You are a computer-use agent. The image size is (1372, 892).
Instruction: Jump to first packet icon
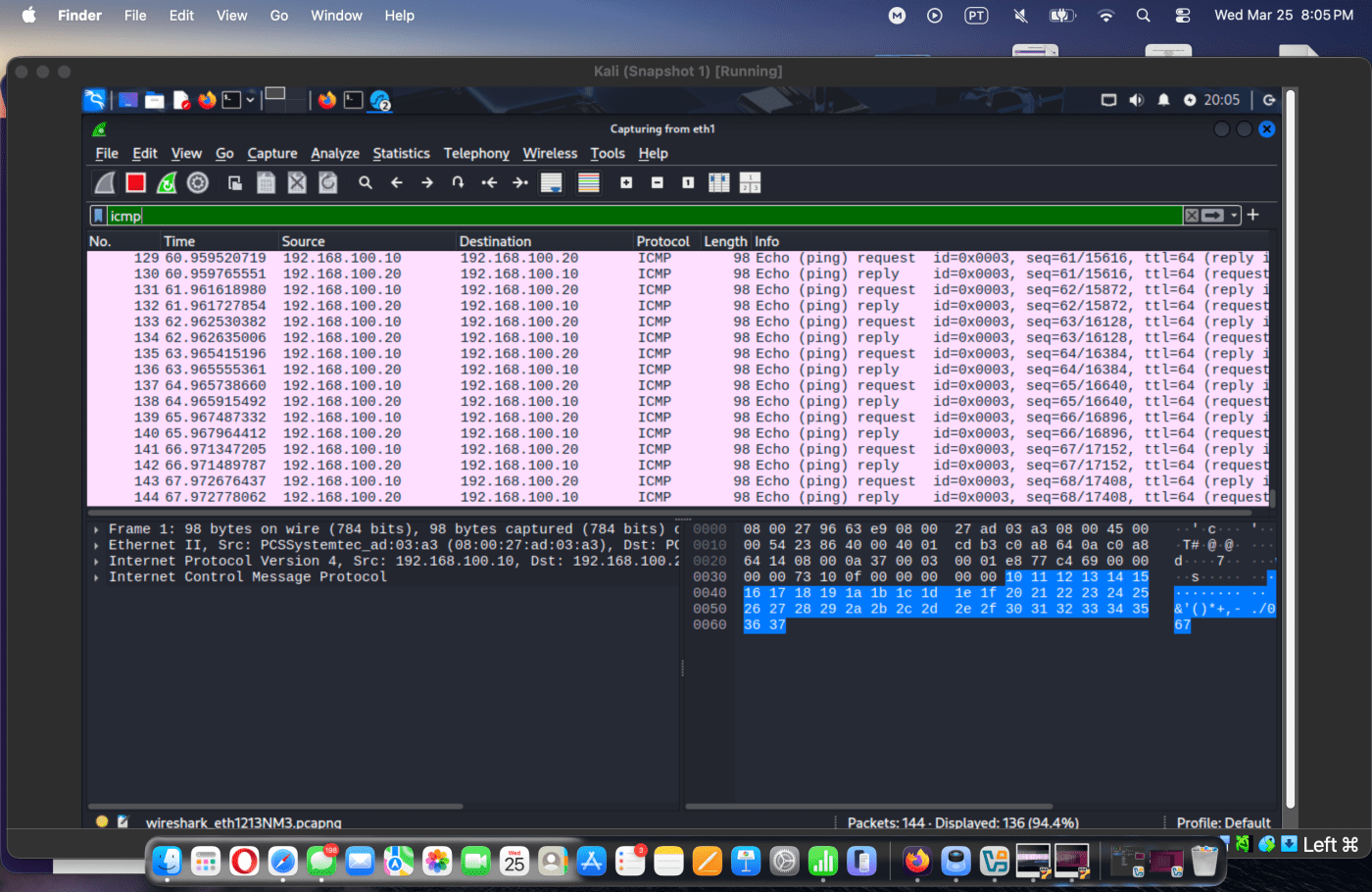(x=489, y=183)
